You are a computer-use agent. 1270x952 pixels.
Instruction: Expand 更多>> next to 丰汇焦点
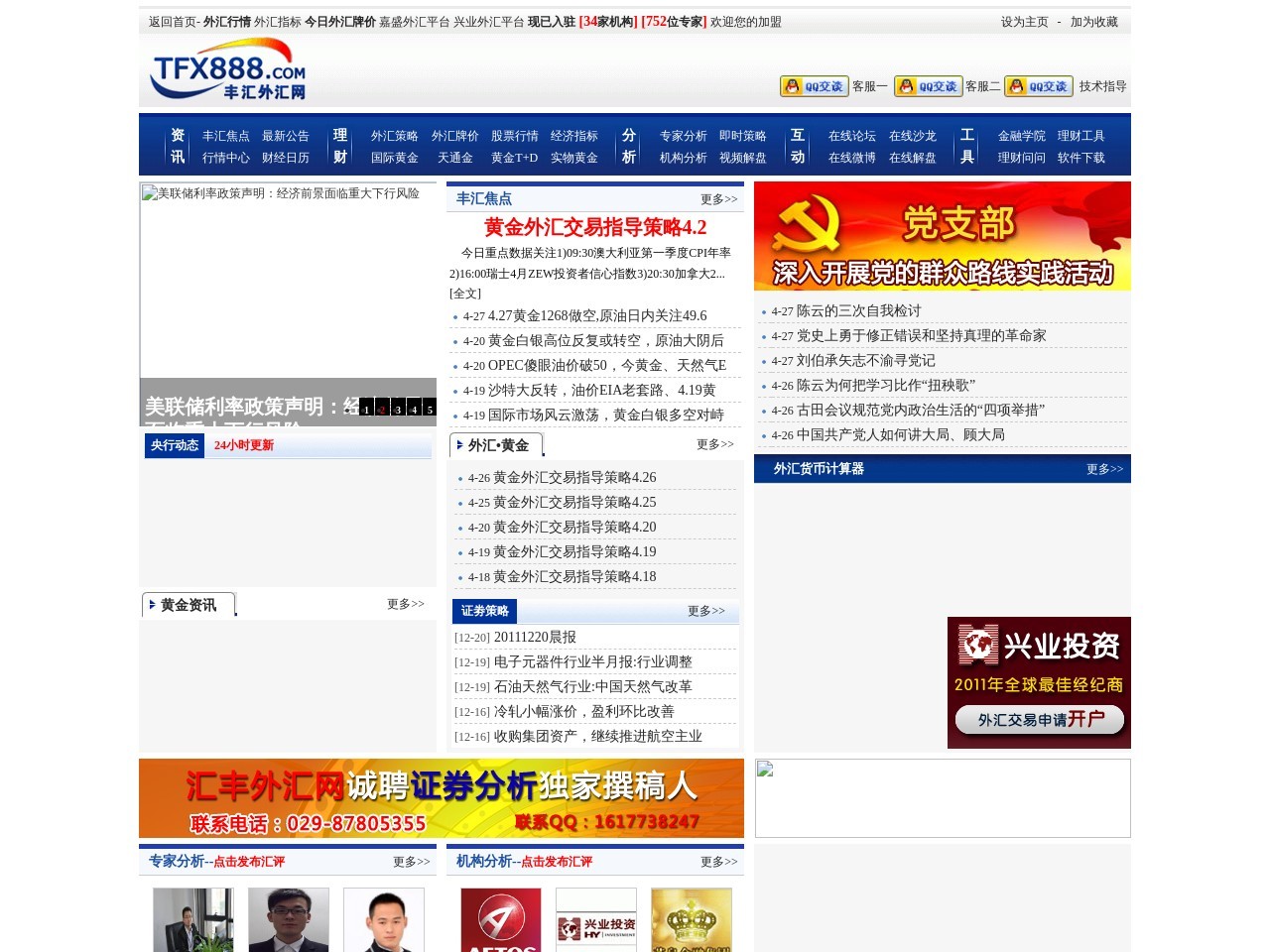(x=720, y=198)
